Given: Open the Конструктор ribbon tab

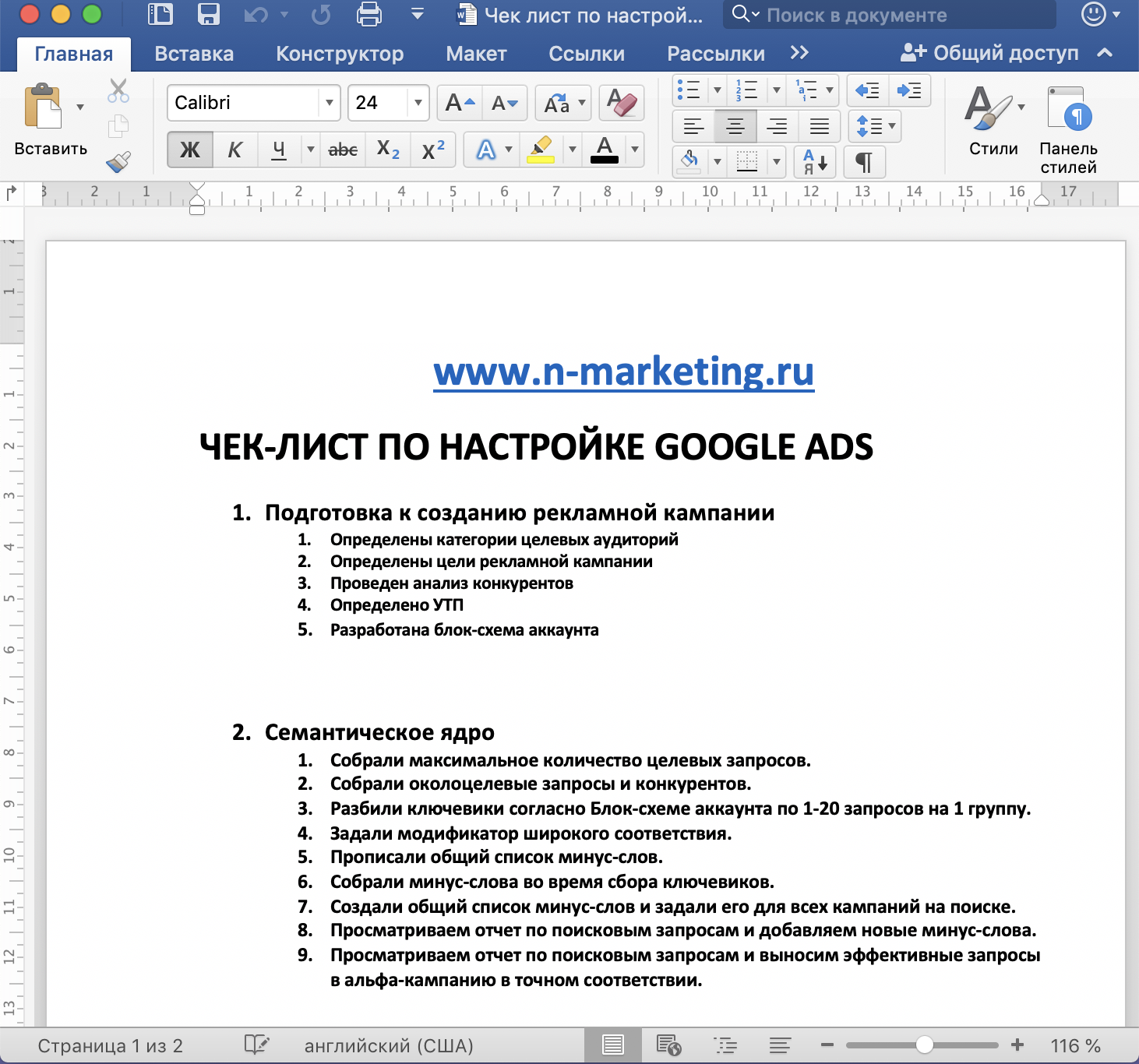Looking at the screenshot, I should pos(340,54).
